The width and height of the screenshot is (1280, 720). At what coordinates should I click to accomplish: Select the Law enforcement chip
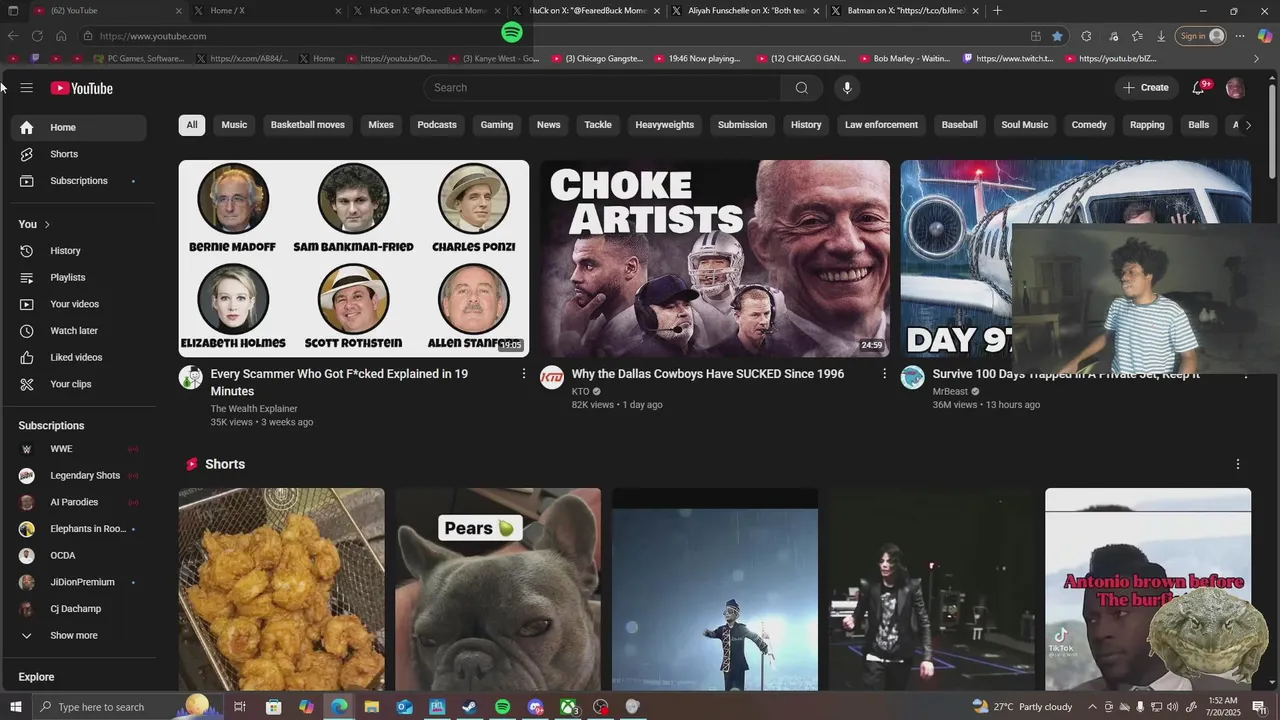tap(881, 125)
